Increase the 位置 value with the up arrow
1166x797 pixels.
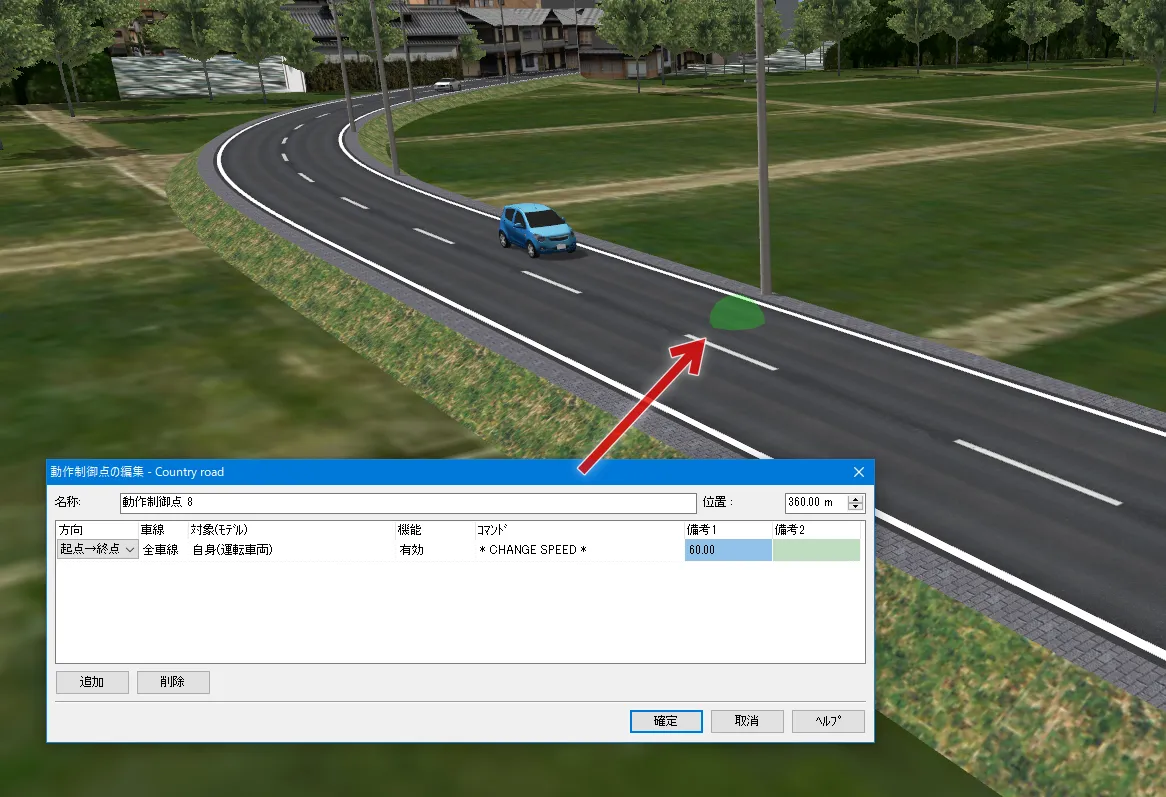pyautogui.click(x=855, y=498)
